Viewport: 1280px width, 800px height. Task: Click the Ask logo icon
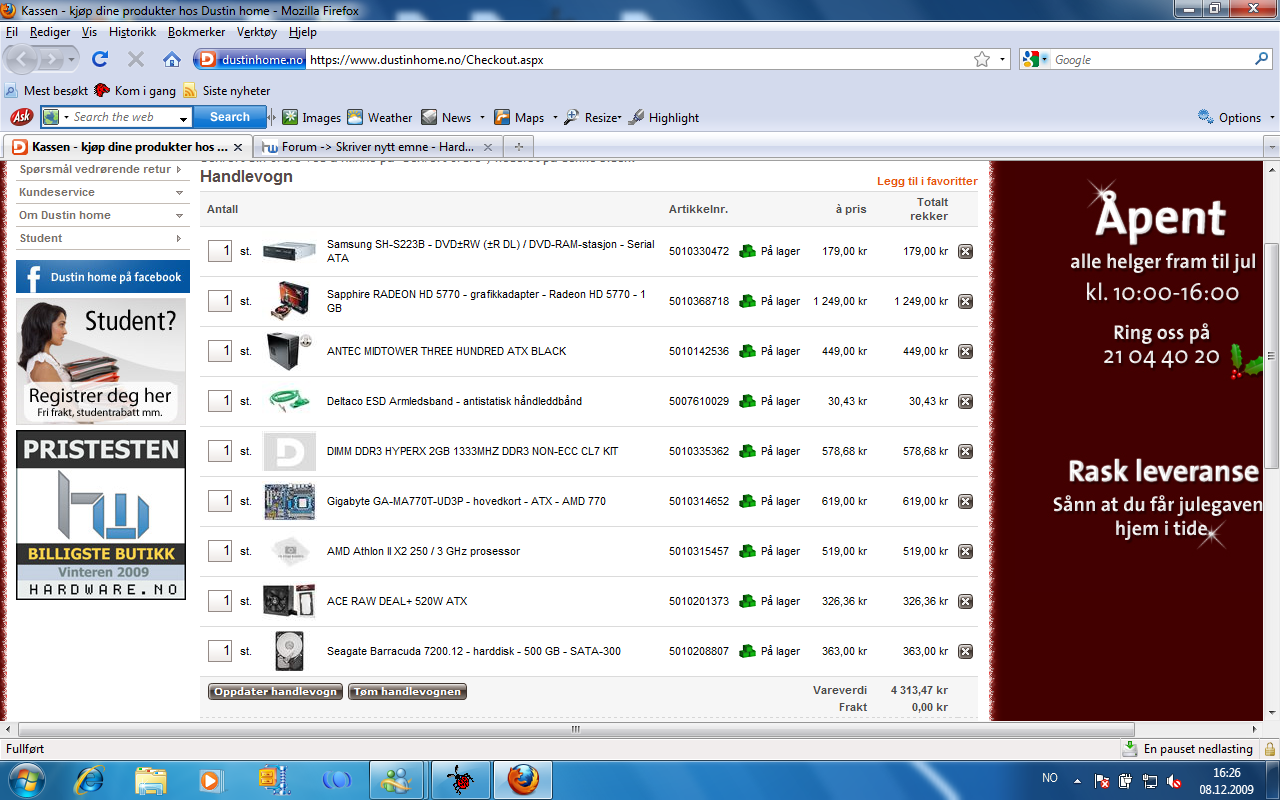click(21, 117)
